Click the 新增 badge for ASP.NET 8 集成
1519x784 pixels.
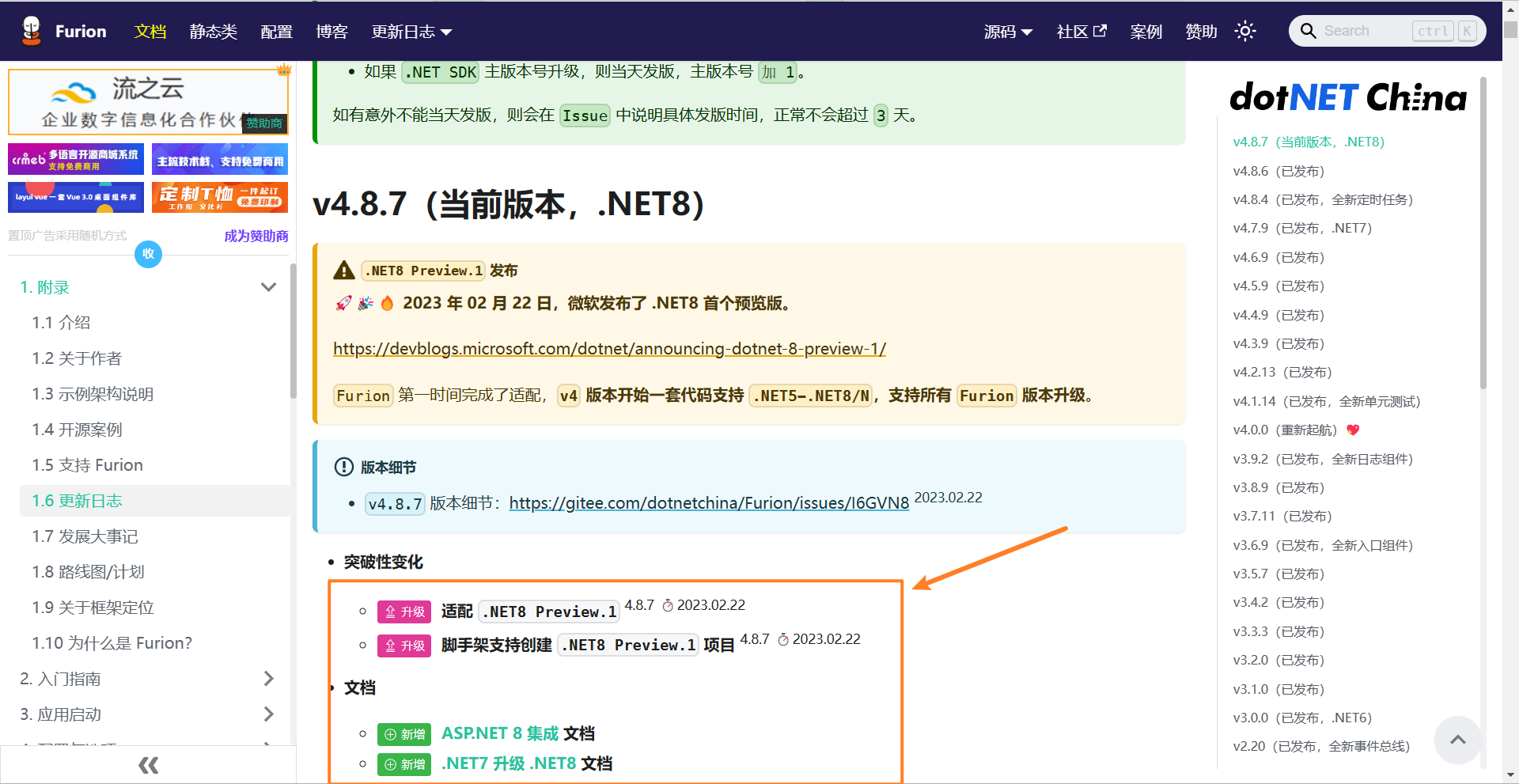click(x=404, y=734)
